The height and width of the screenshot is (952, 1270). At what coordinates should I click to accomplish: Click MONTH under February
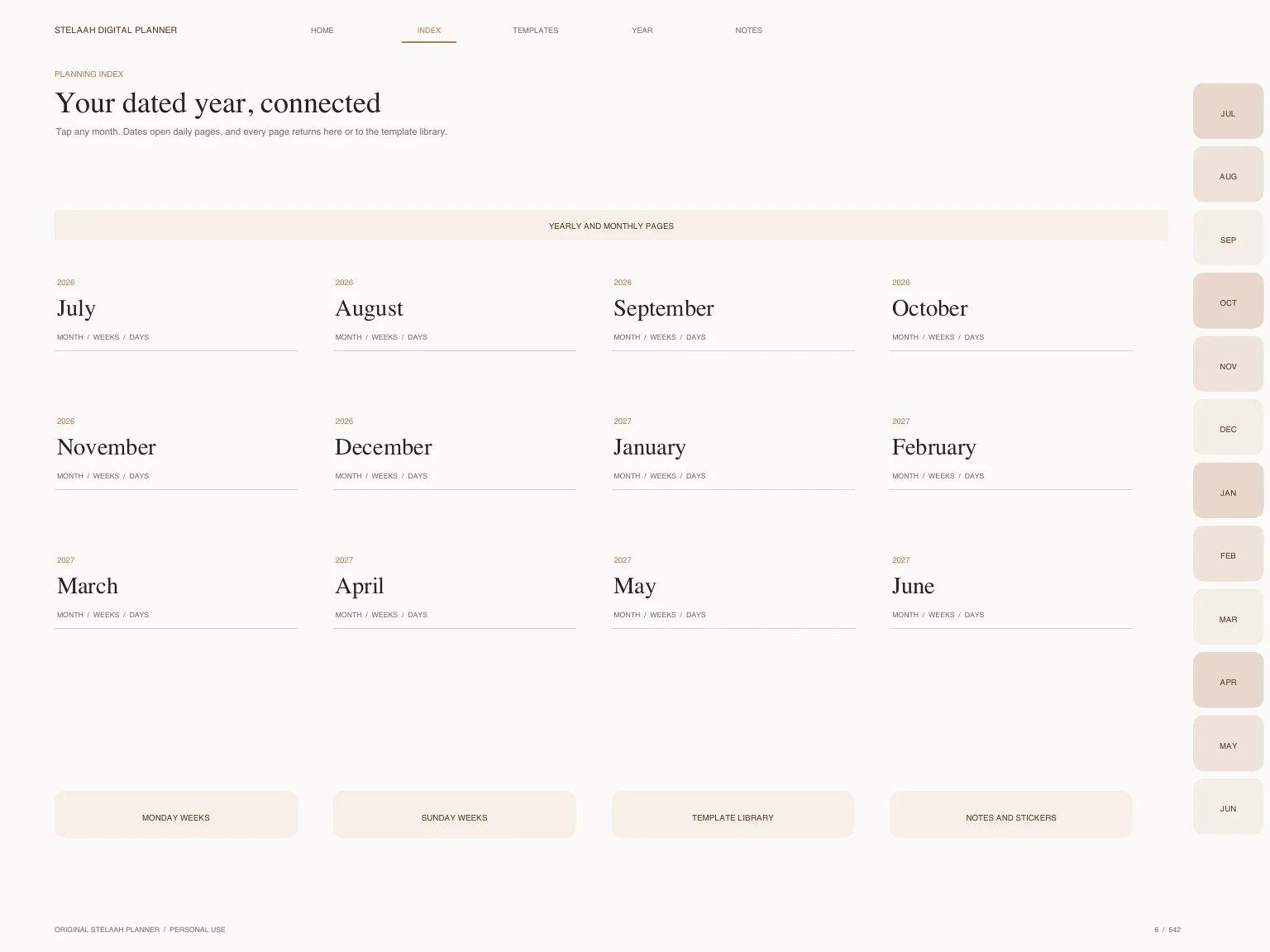coord(905,476)
